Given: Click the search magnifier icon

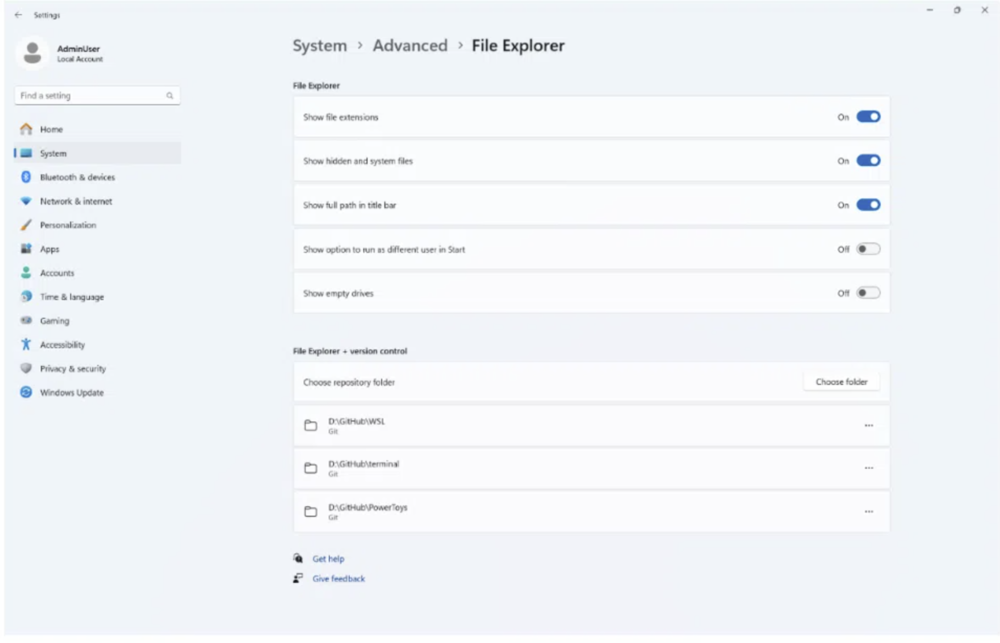Looking at the screenshot, I should pyautogui.click(x=170, y=96).
